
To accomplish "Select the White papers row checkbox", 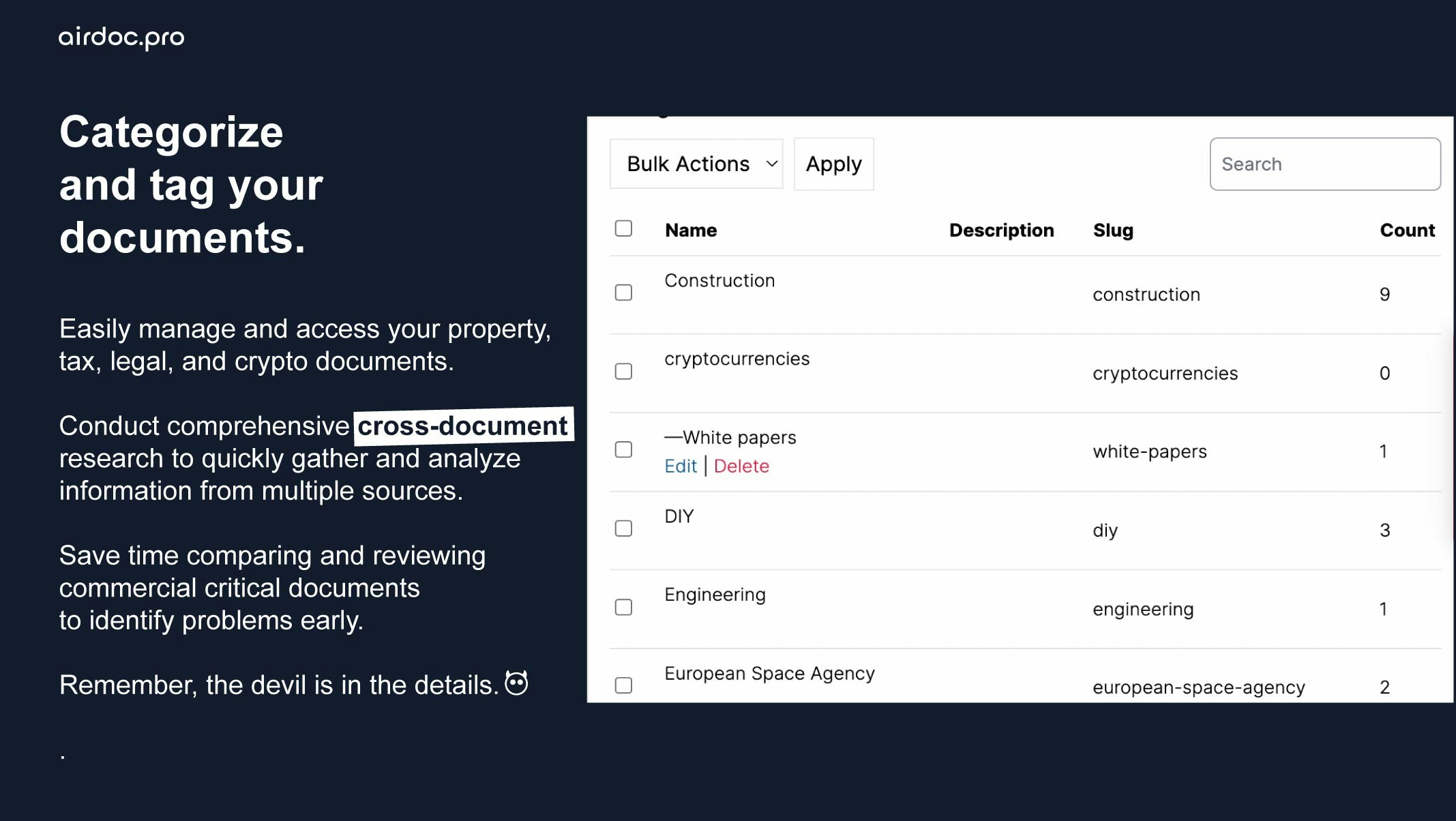I will click(x=623, y=450).
